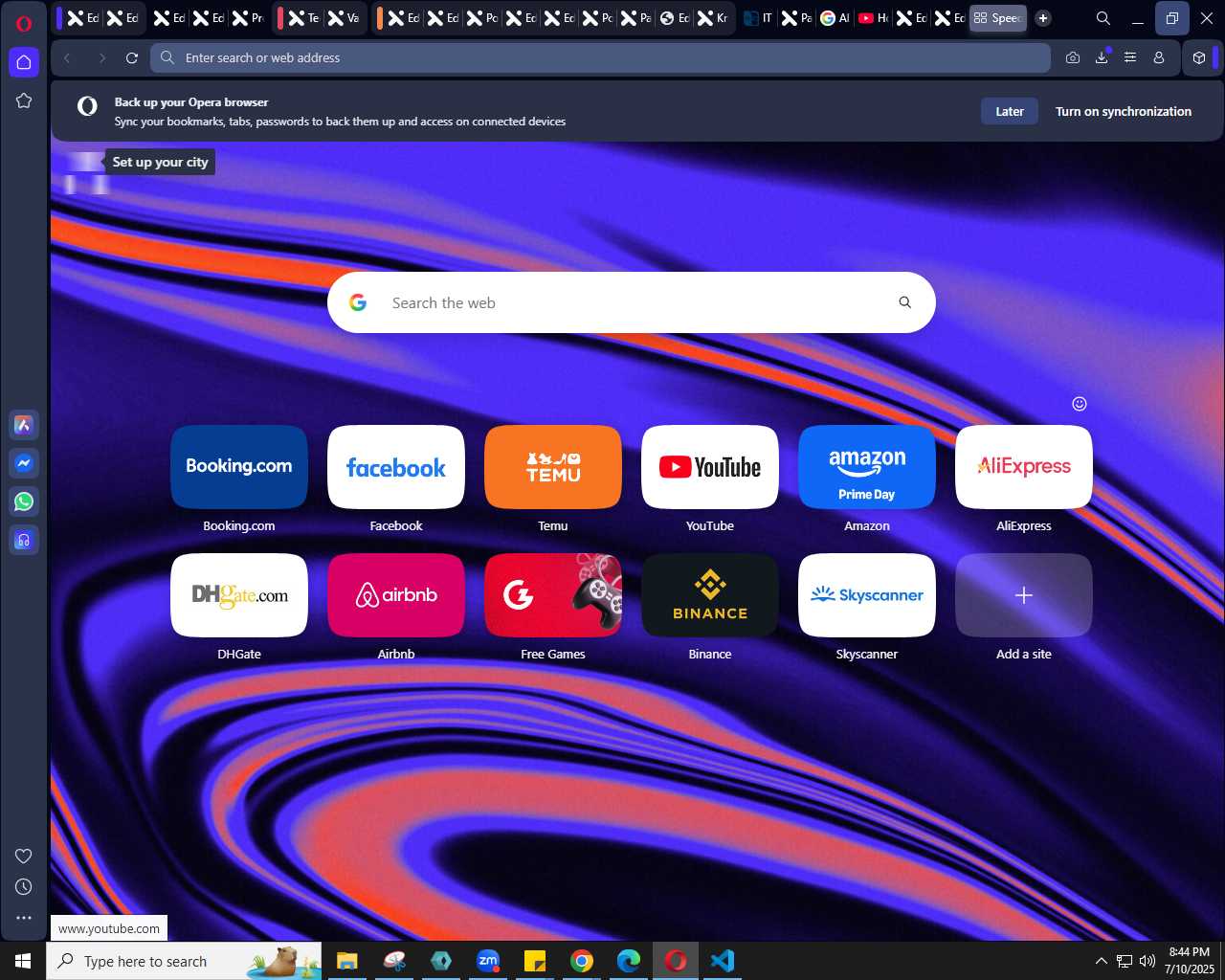Open the Easy setup panel
Viewport: 1225px width, 980px height.
pyautogui.click(x=1130, y=57)
